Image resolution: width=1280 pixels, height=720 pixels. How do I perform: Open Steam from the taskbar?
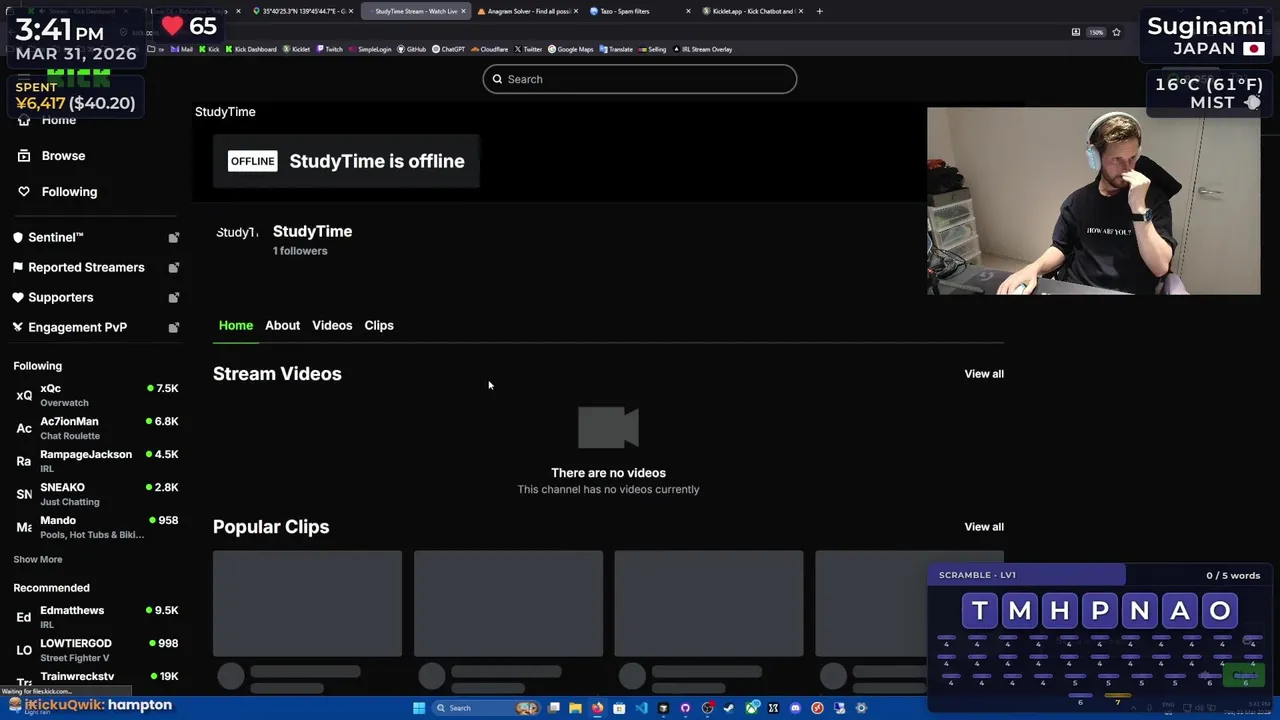pos(729,708)
